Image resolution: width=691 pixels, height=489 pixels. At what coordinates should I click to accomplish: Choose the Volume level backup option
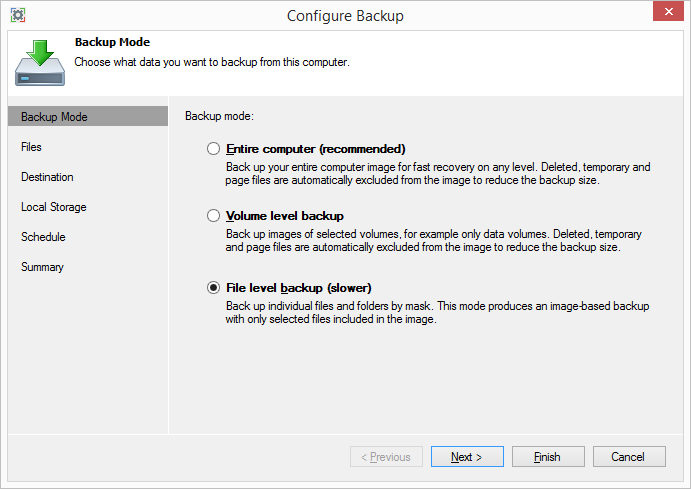click(213, 215)
